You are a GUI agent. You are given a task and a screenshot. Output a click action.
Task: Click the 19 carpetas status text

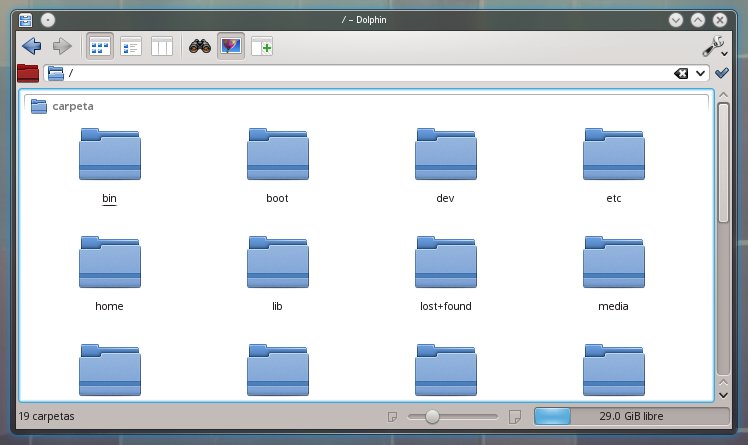click(46, 416)
